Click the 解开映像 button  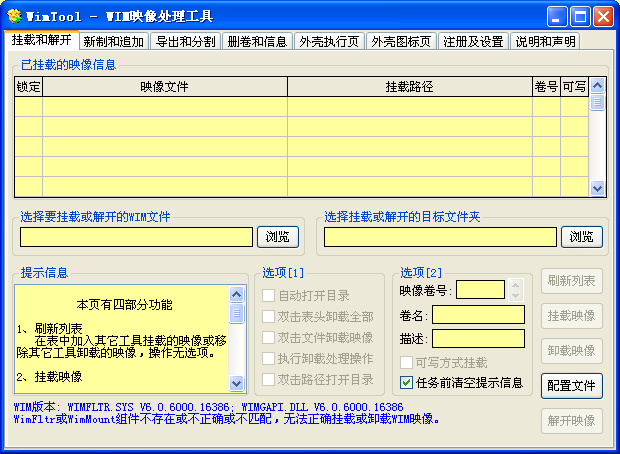[572, 421]
